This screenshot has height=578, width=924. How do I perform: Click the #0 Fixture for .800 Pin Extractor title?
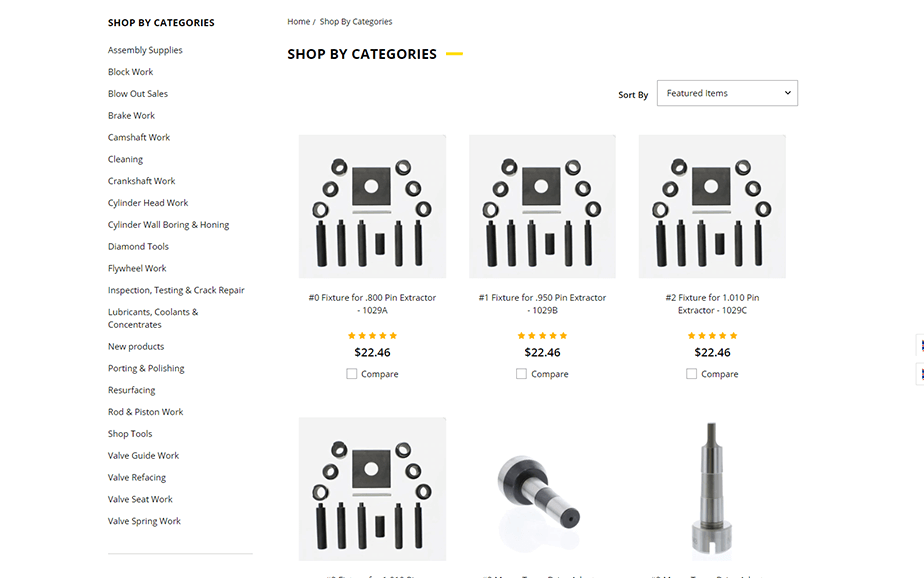[372, 303]
